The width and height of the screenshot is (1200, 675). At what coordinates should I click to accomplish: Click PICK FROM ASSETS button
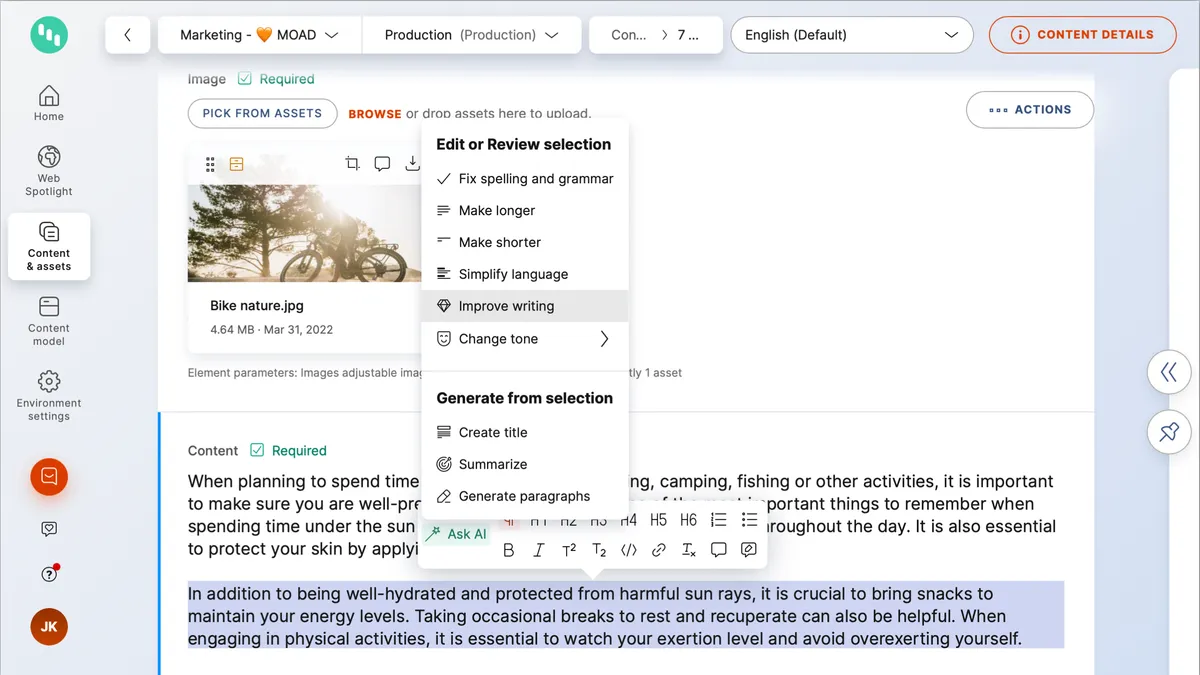[262, 113]
